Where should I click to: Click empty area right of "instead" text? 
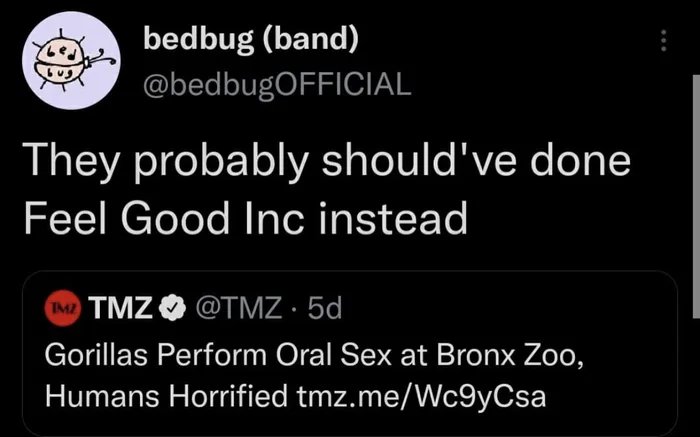click(x=580, y=215)
